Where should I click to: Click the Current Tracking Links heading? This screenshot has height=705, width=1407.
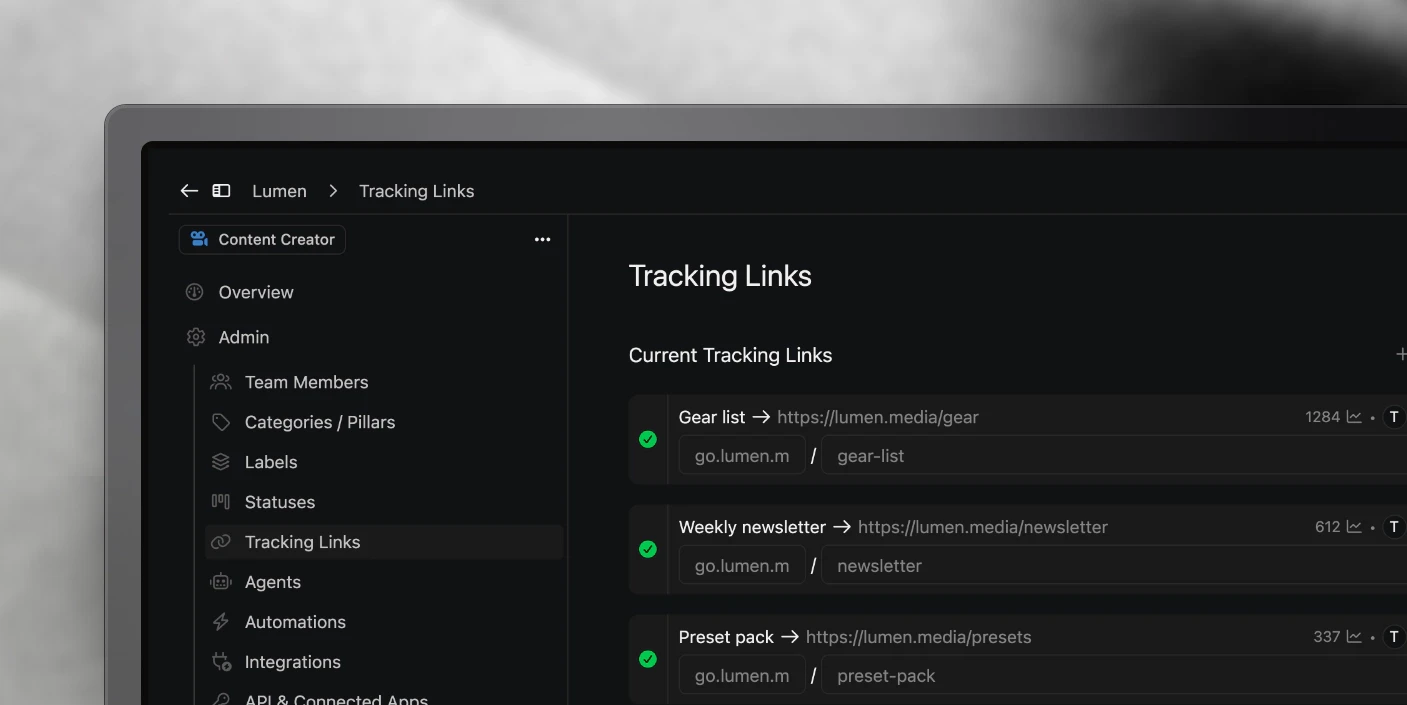(730, 355)
